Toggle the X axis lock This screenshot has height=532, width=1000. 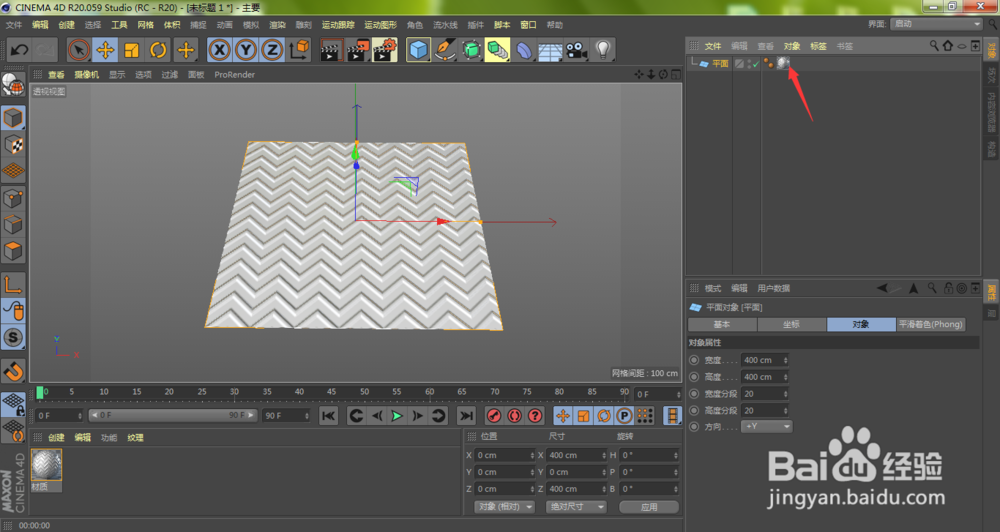click(x=219, y=50)
